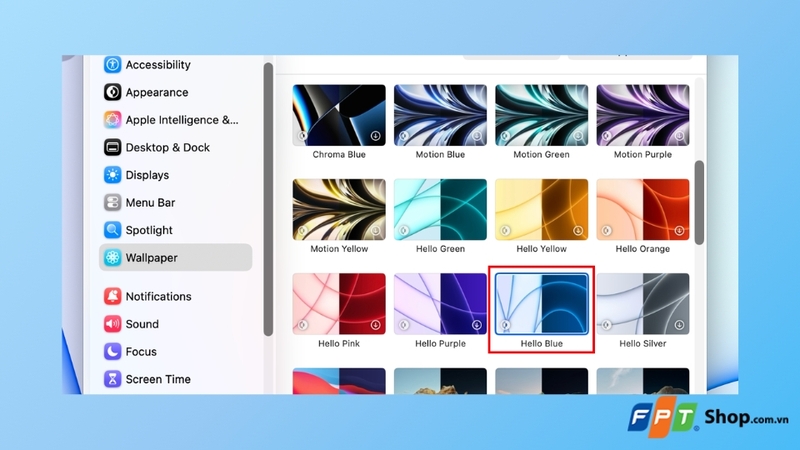The height and width of the screenshot is (450, 800).
Task: Click the Sound speaker icon
Action: tap(112, 324)
